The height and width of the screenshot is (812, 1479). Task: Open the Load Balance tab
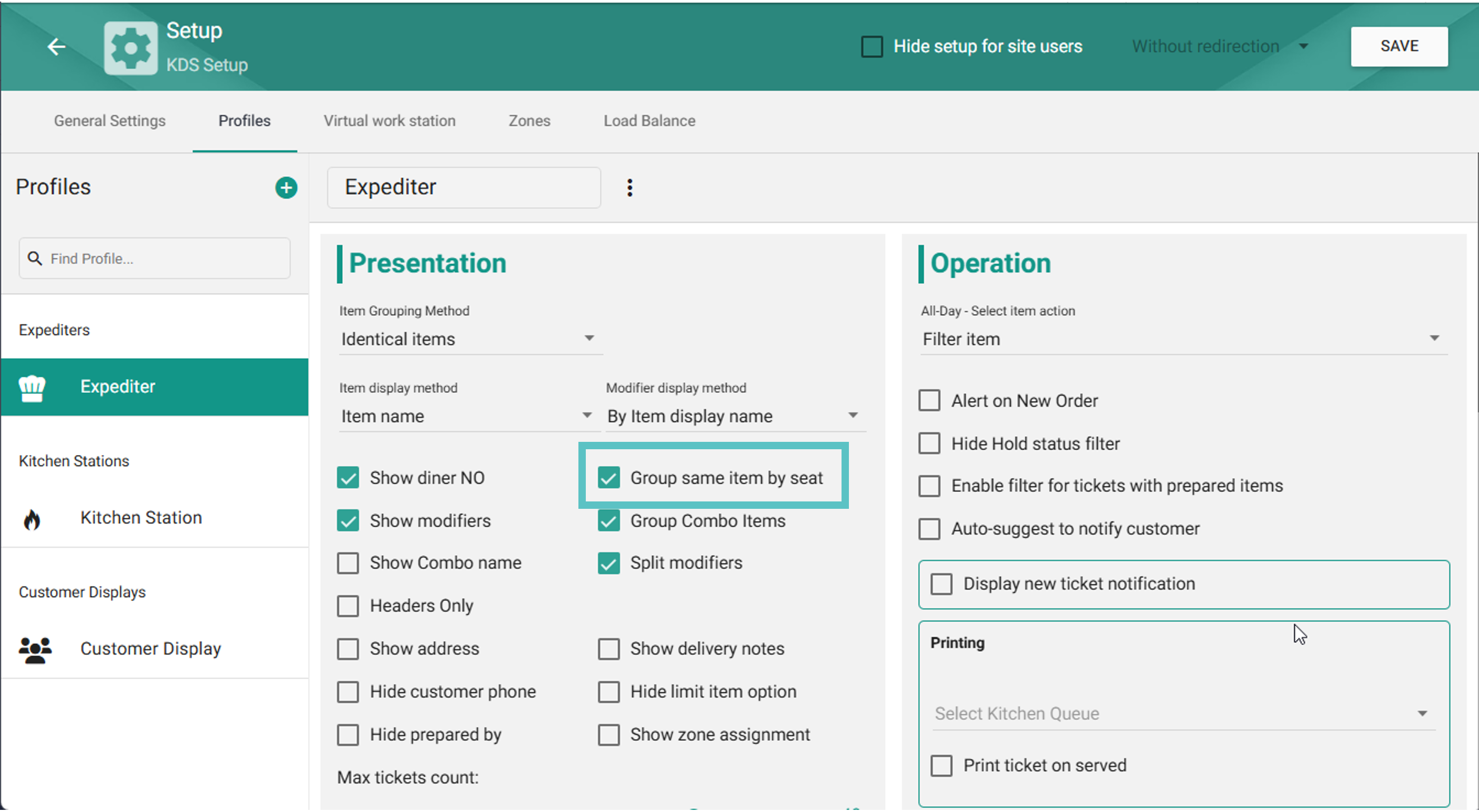tap(650, 121)
